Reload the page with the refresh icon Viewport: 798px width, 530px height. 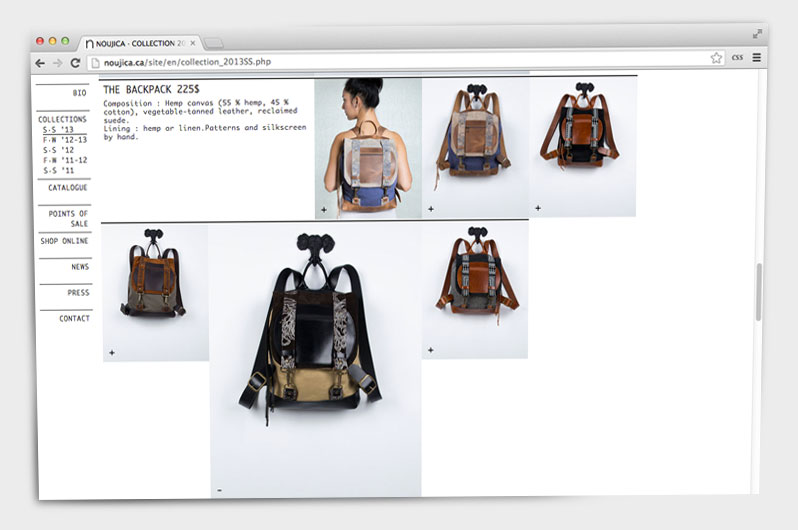pos(75,62)
